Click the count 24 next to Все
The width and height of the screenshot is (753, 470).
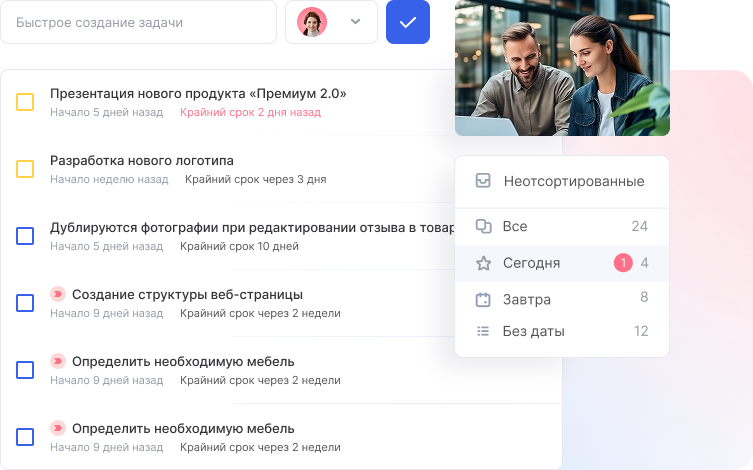[x=639, y=226]
